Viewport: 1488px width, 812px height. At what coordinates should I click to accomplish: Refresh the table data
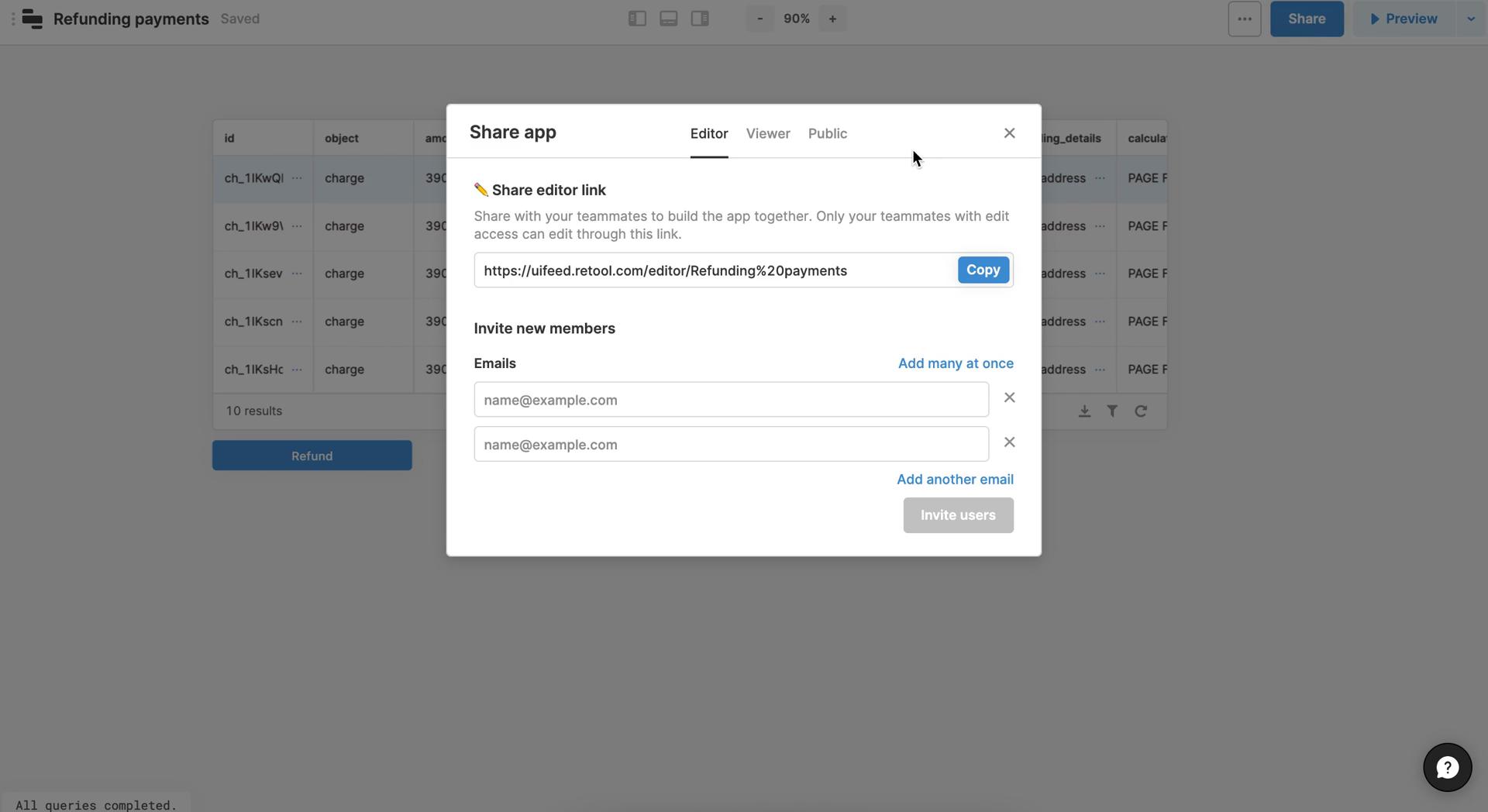[x=1140, y=411]
